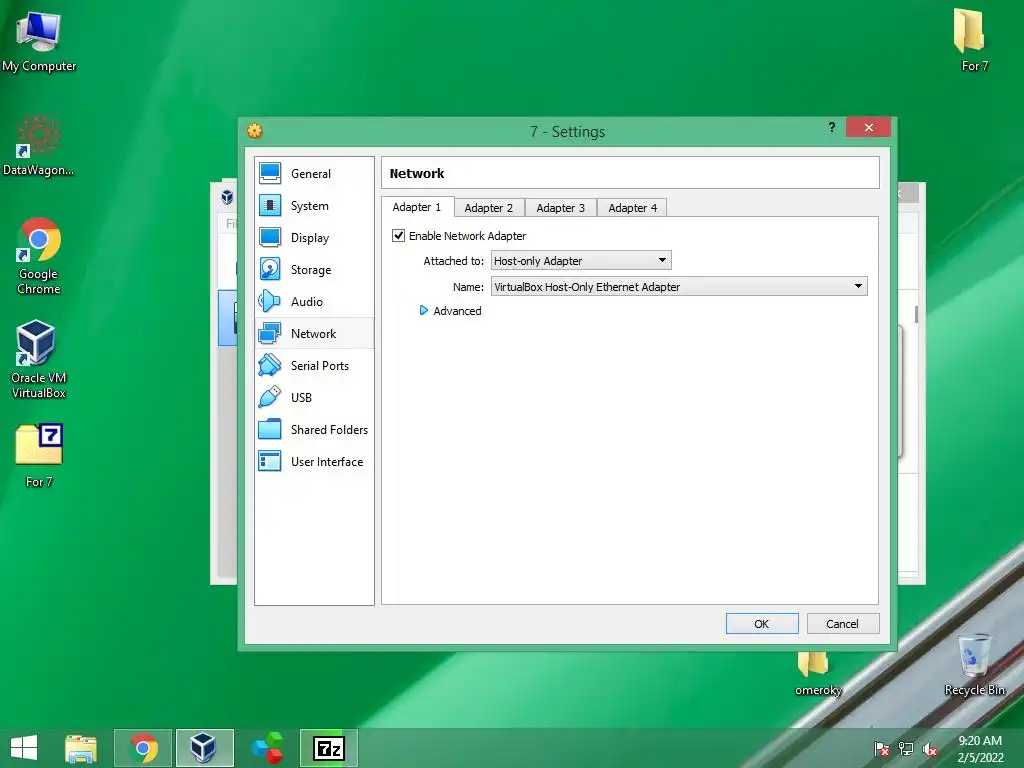Open the General settings category icon
The image size is (1024, 768).
(270, 174)
